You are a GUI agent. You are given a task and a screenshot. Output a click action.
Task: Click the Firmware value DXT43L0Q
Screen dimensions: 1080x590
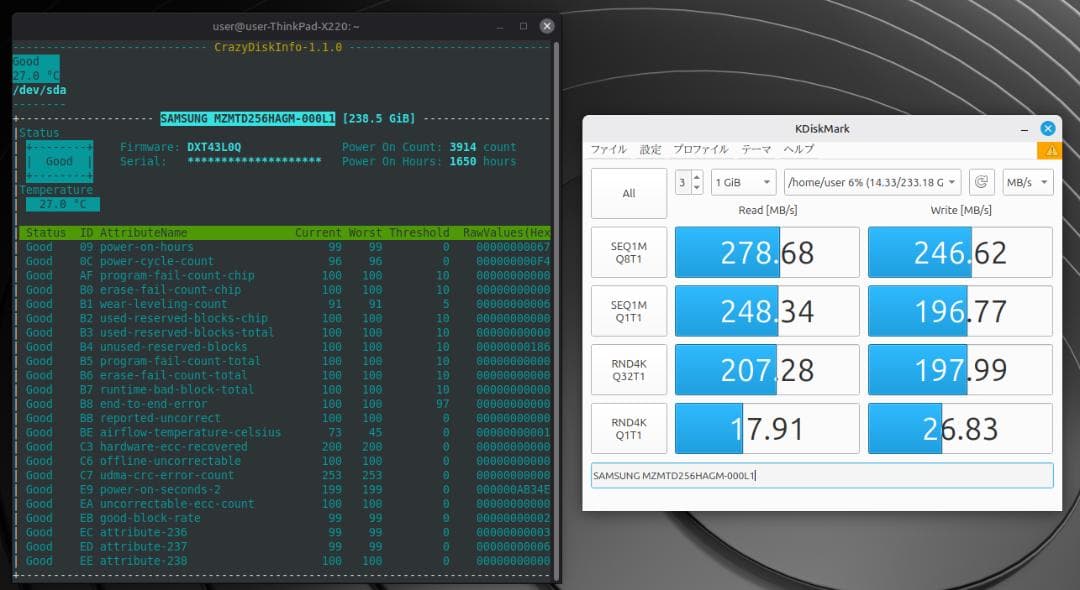(x=214, y=147)
